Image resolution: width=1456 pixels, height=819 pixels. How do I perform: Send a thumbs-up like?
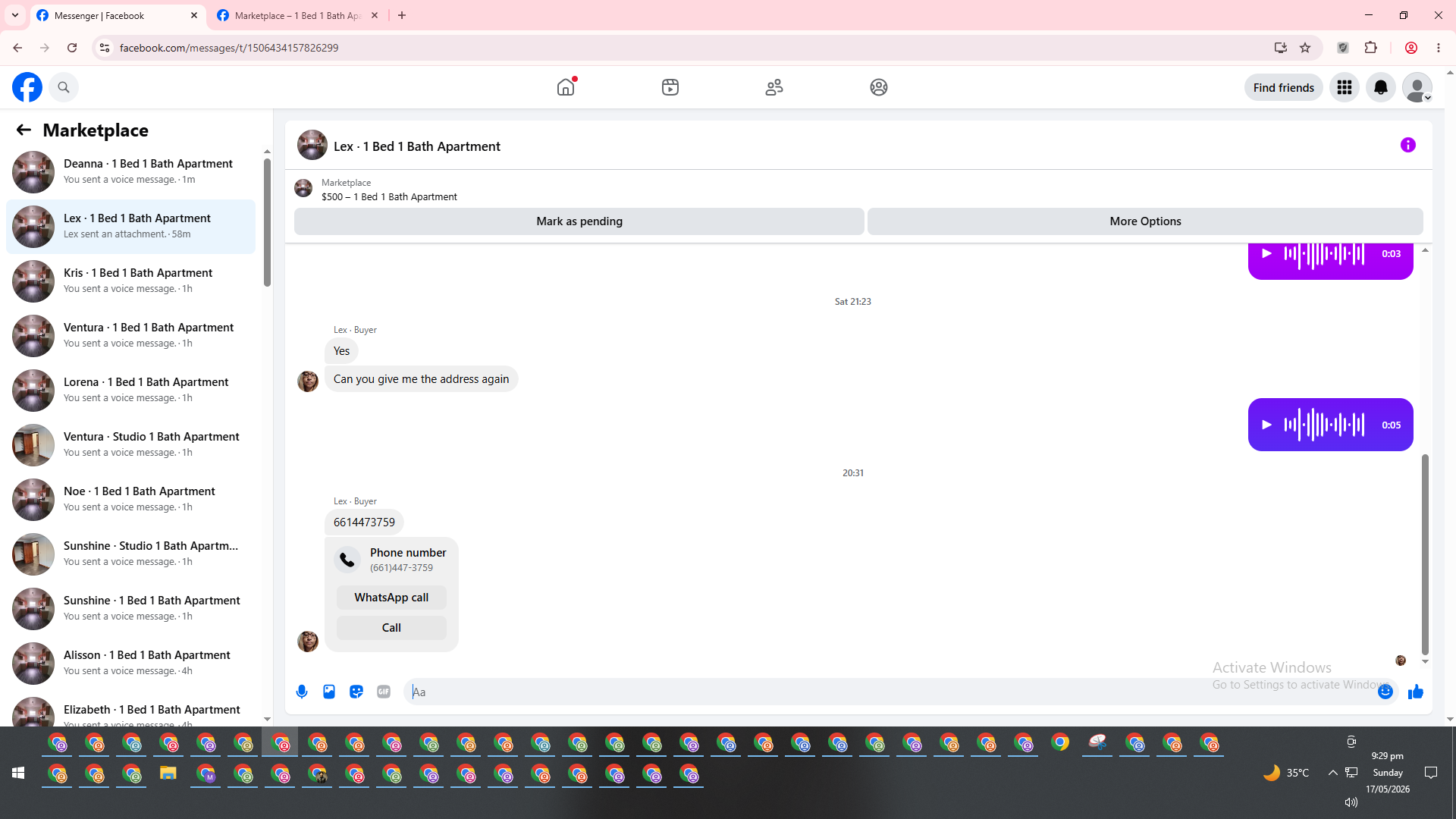click(x=1416, y=692)
